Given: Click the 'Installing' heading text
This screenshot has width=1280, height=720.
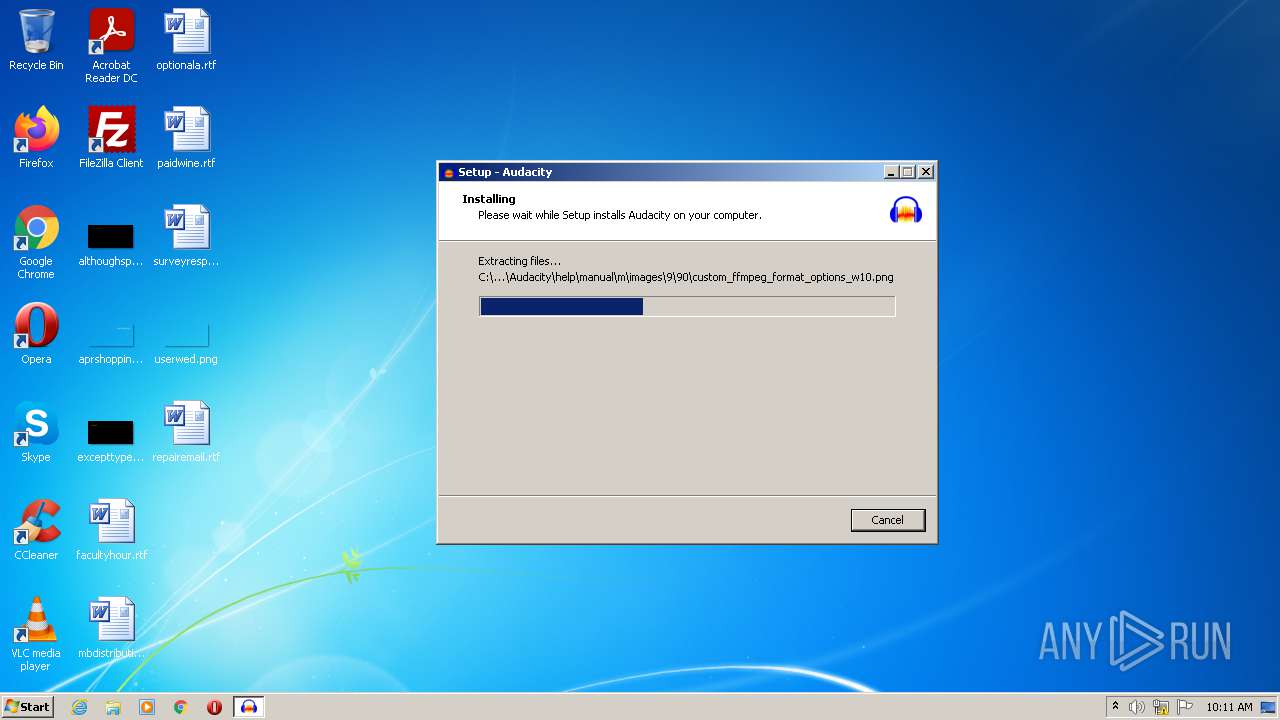Looking at the screenshot, I should pyautogui.click(x=489, y=199).
